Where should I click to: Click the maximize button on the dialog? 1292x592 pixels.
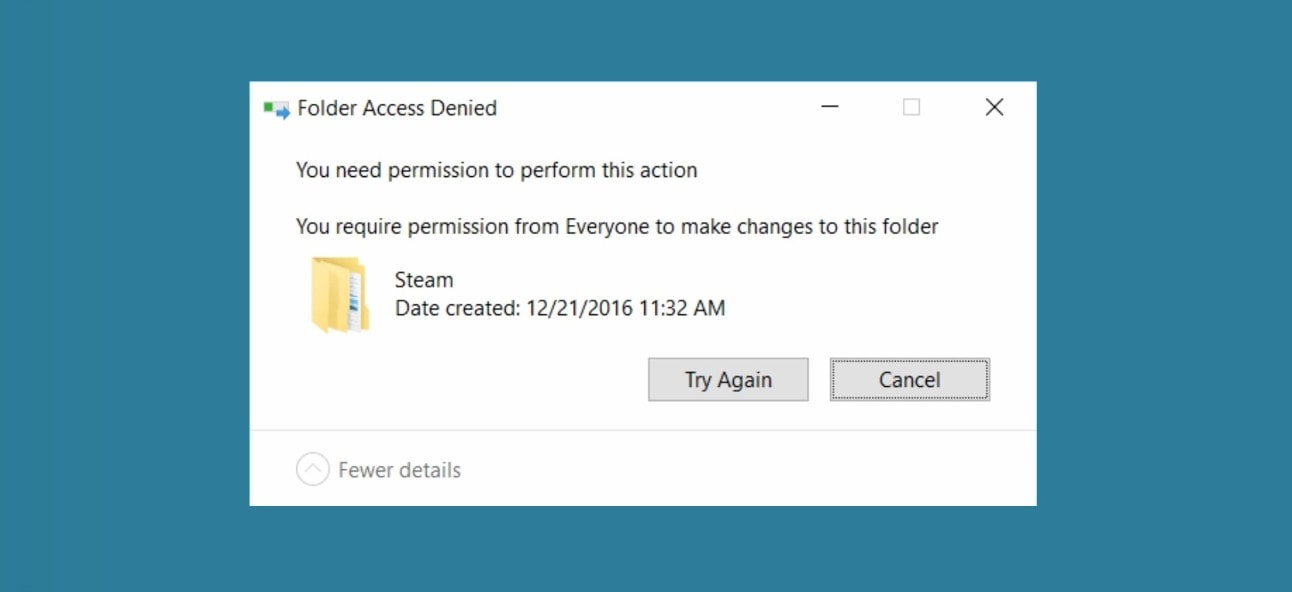[911, 107]
